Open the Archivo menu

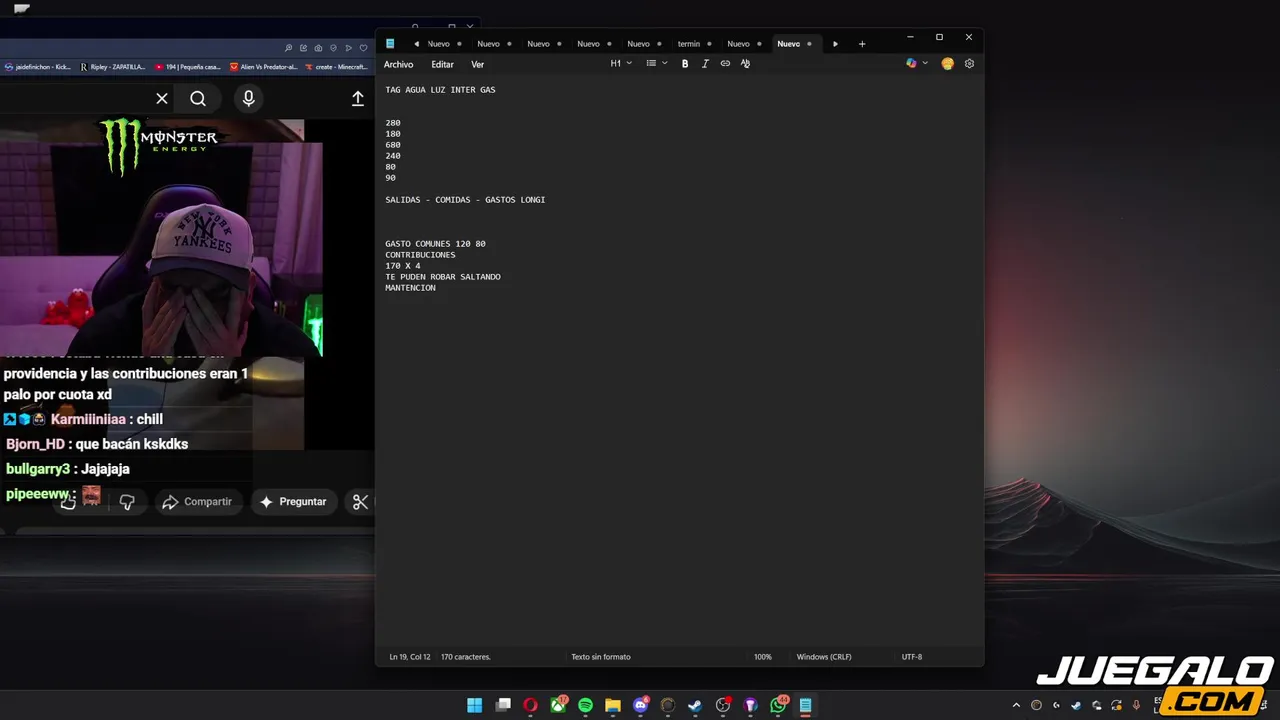coord(398,64)
